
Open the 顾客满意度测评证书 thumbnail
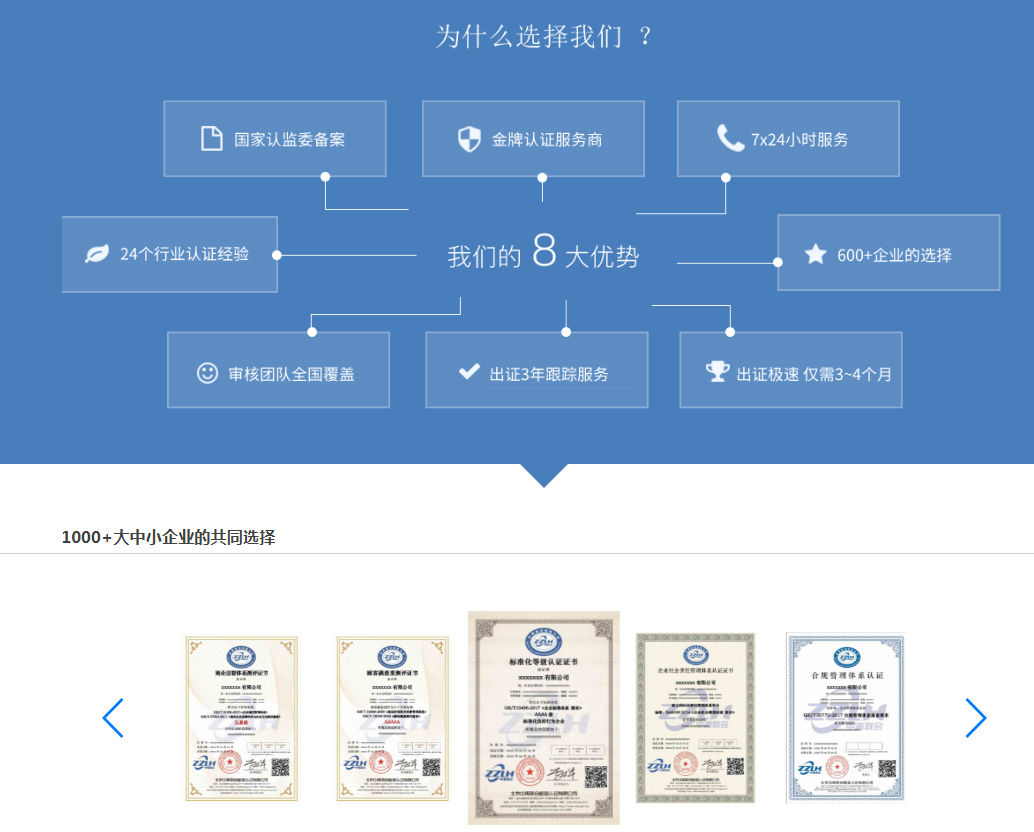click(391, 718)
